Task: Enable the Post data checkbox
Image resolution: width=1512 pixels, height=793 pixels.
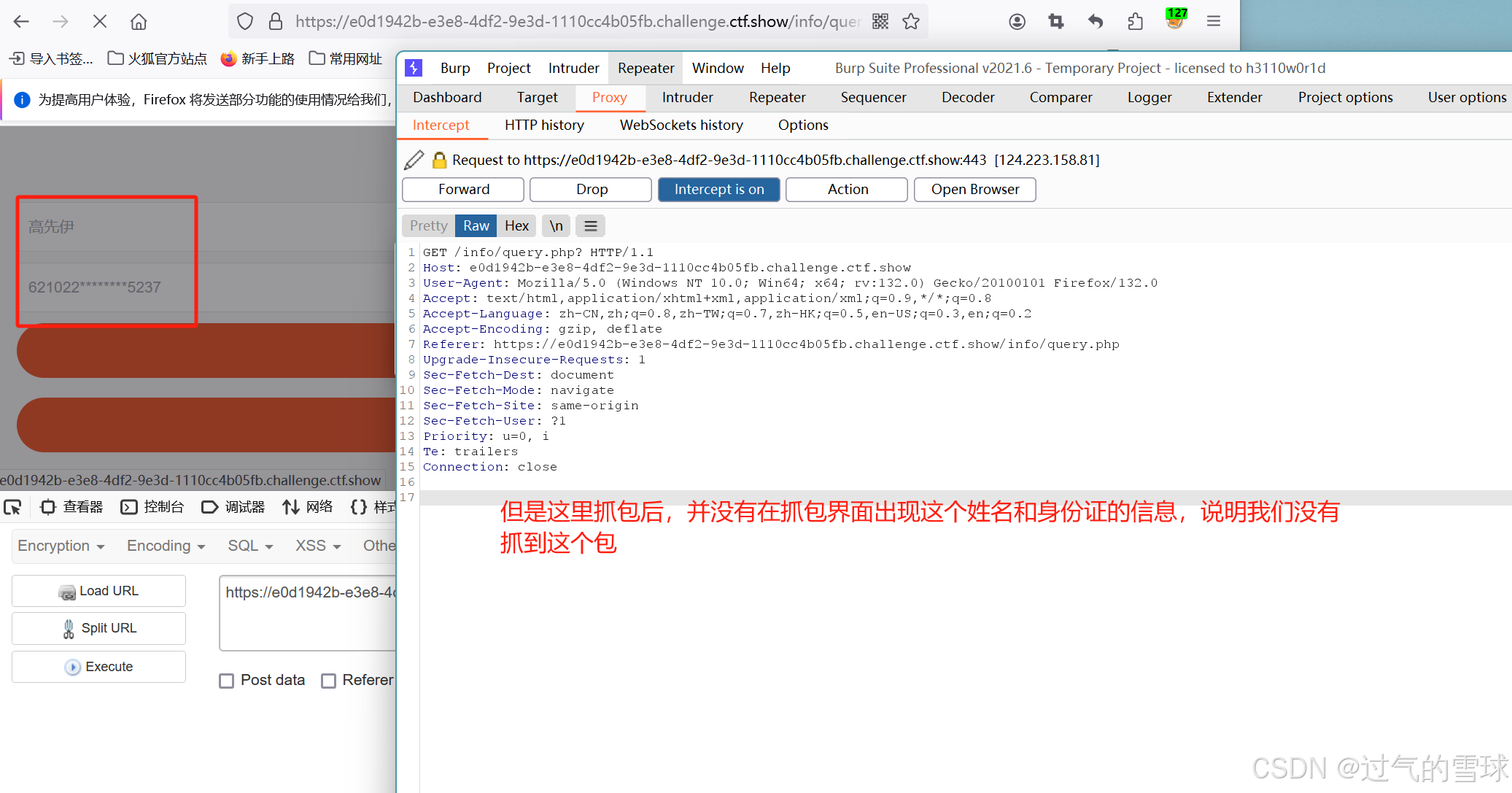Action: click(x=227, y=681)
